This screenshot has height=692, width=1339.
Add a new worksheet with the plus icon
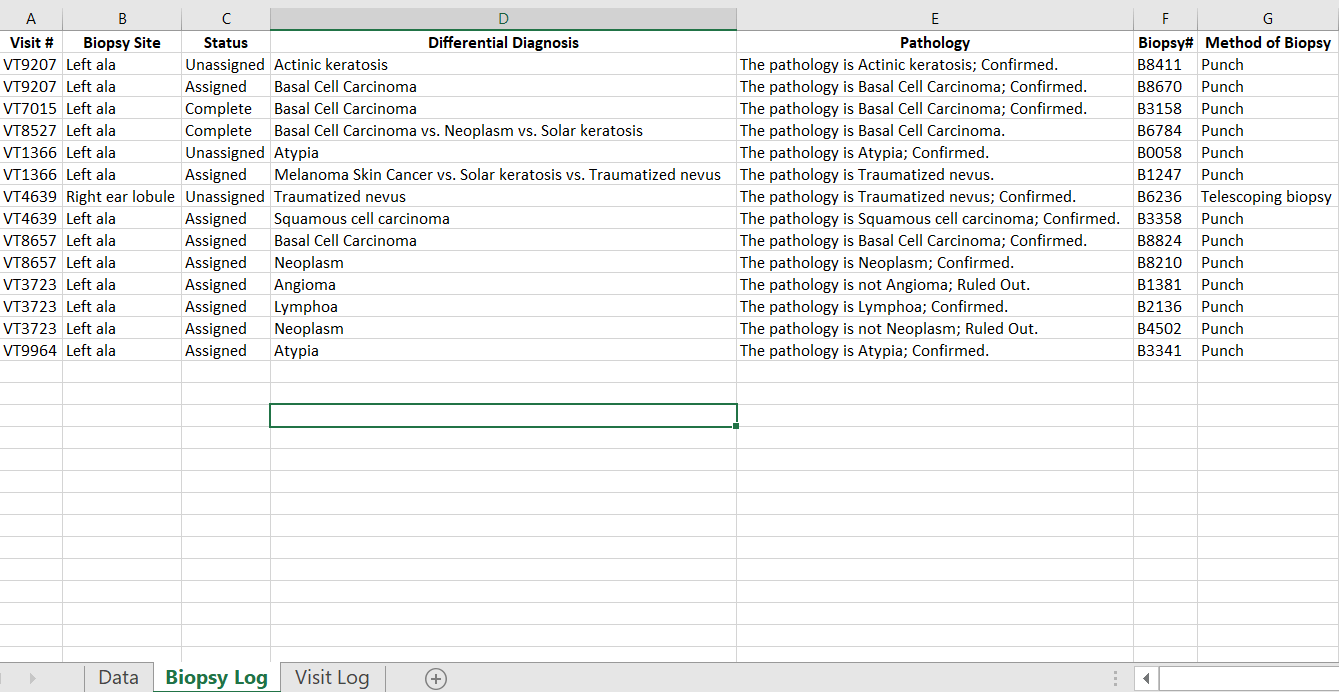coord(434,677)
